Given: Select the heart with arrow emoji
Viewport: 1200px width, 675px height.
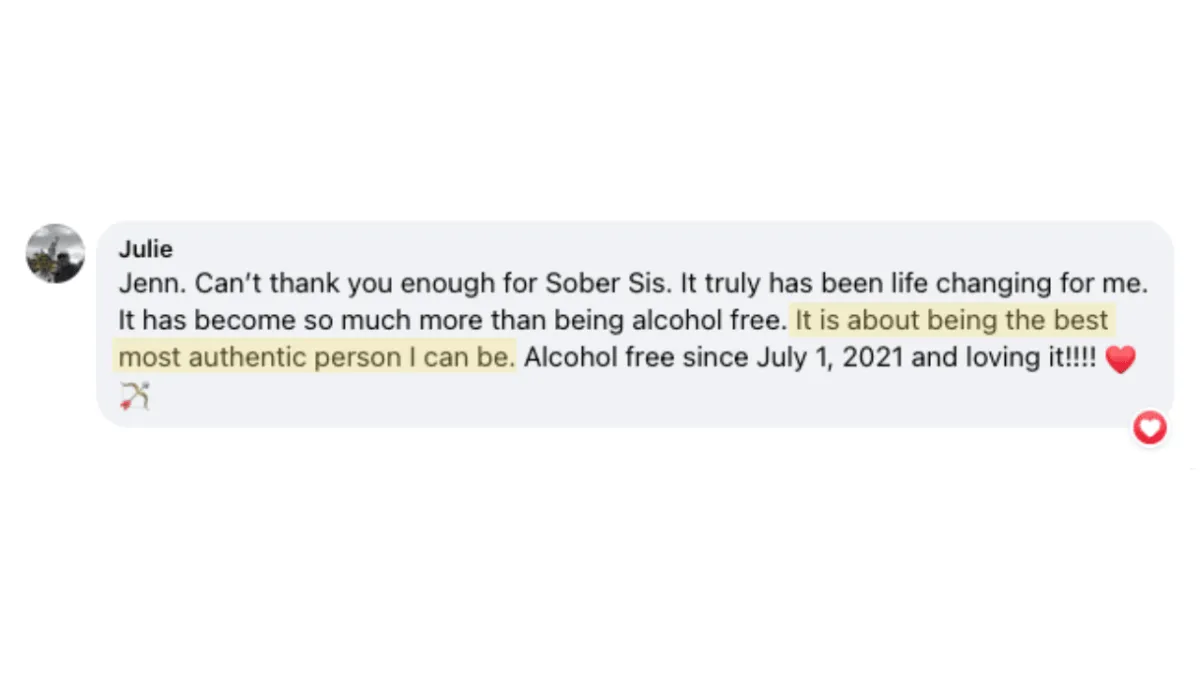Looking at the screenshot, I should coord(134,397).
